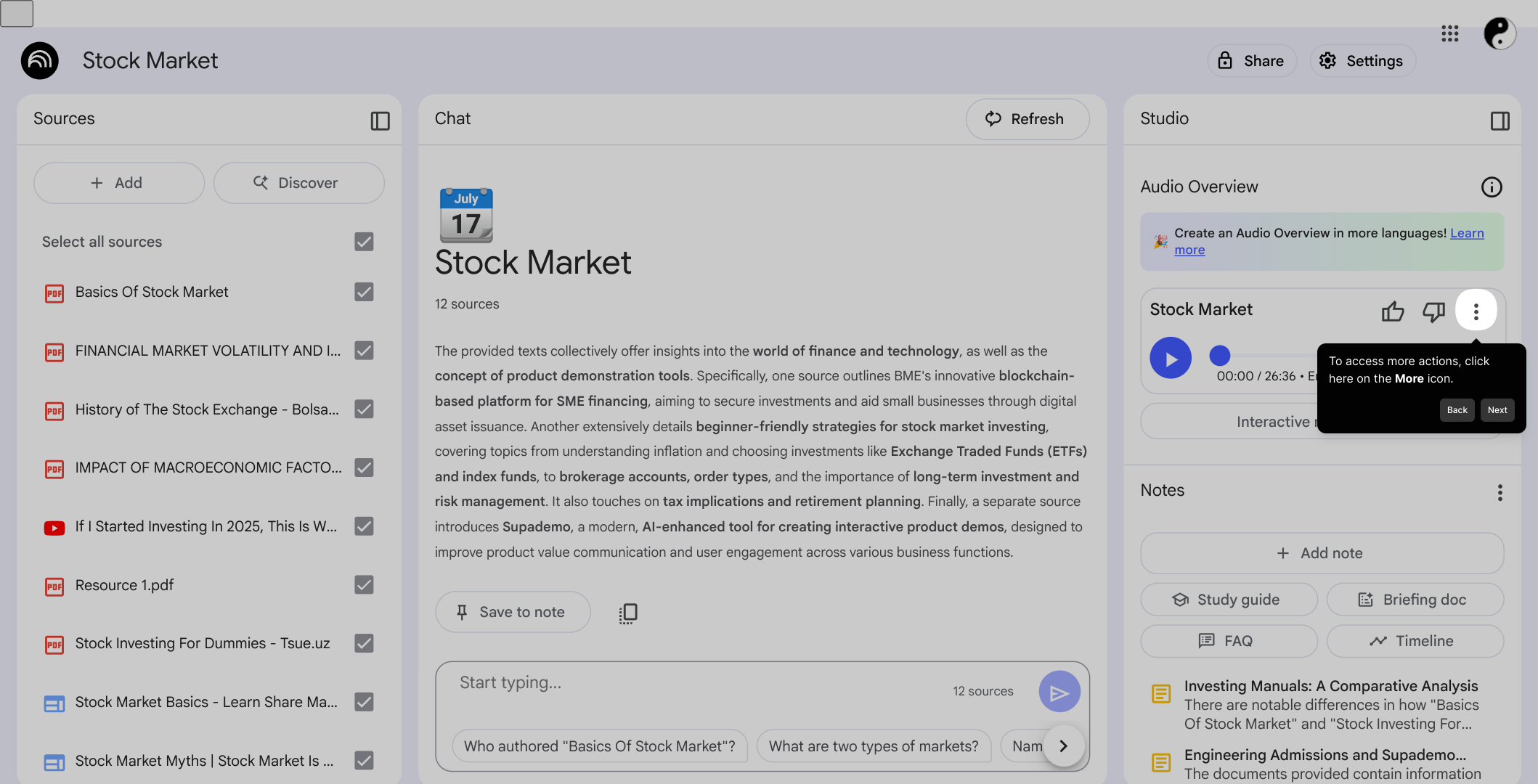This screenshot has width=1538, height=784.
Task: Click the blank button in the window's top-left corner
Action: pyautogui.click(x=17, y=13)
